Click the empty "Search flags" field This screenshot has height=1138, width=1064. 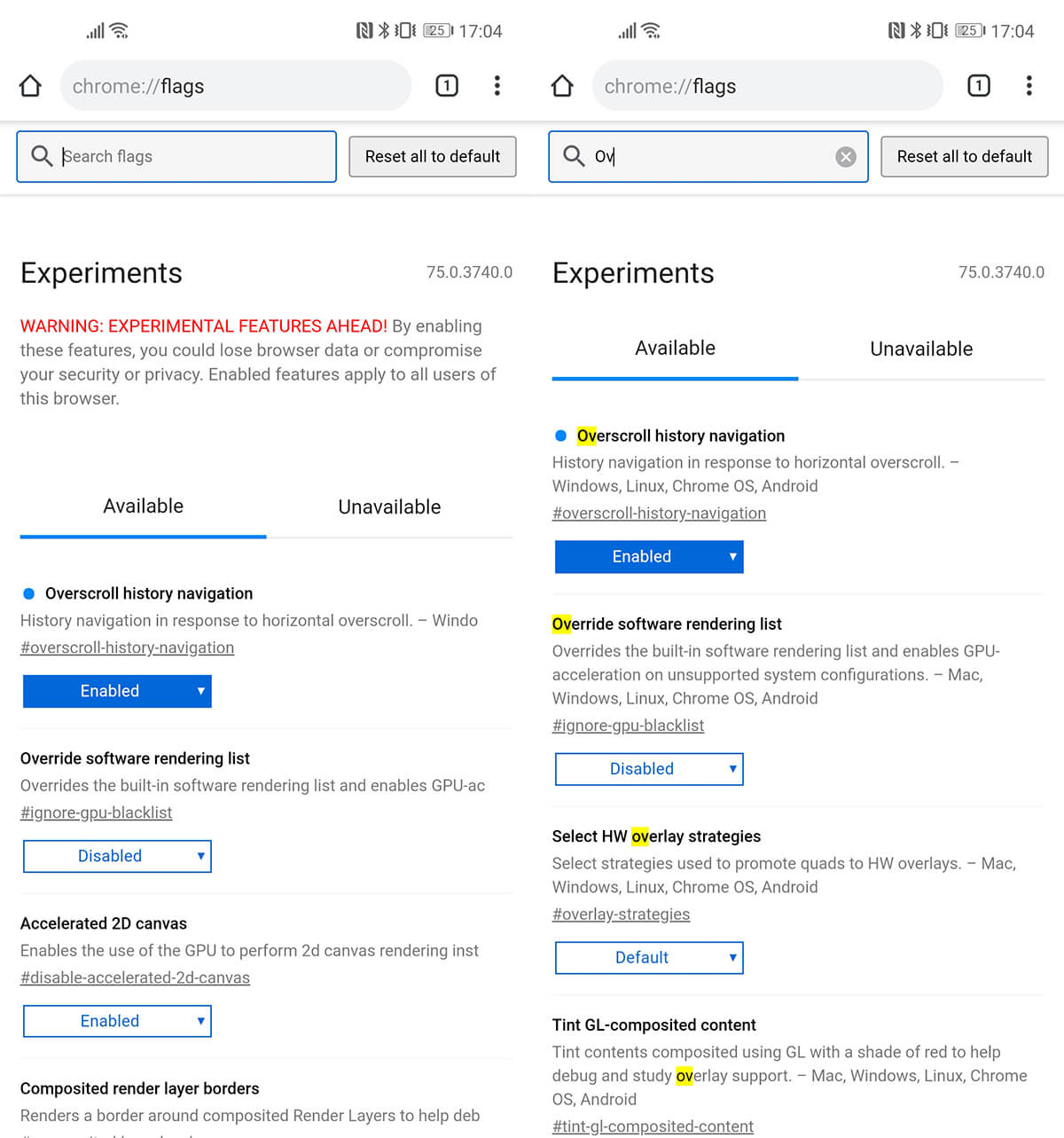coord(195,157)
